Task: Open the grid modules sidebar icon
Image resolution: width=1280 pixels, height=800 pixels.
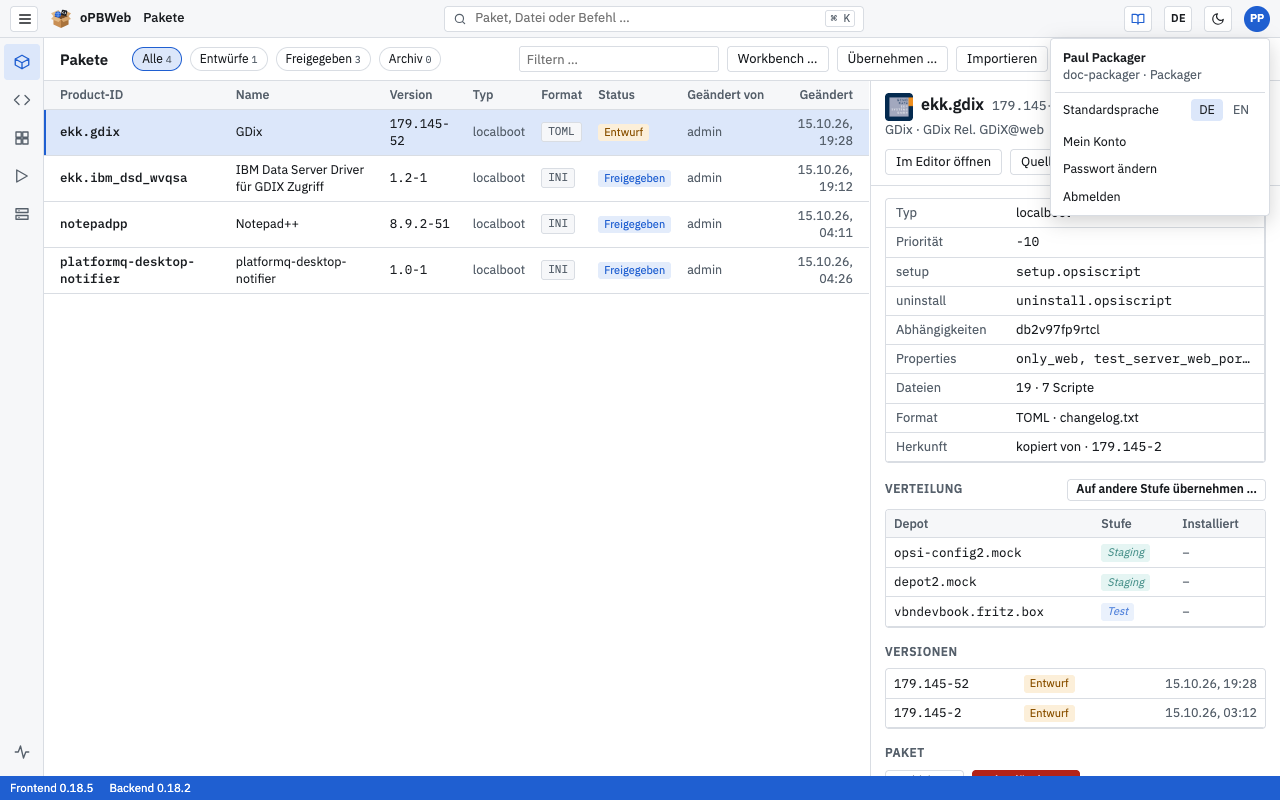Action: tap(22, 138)
